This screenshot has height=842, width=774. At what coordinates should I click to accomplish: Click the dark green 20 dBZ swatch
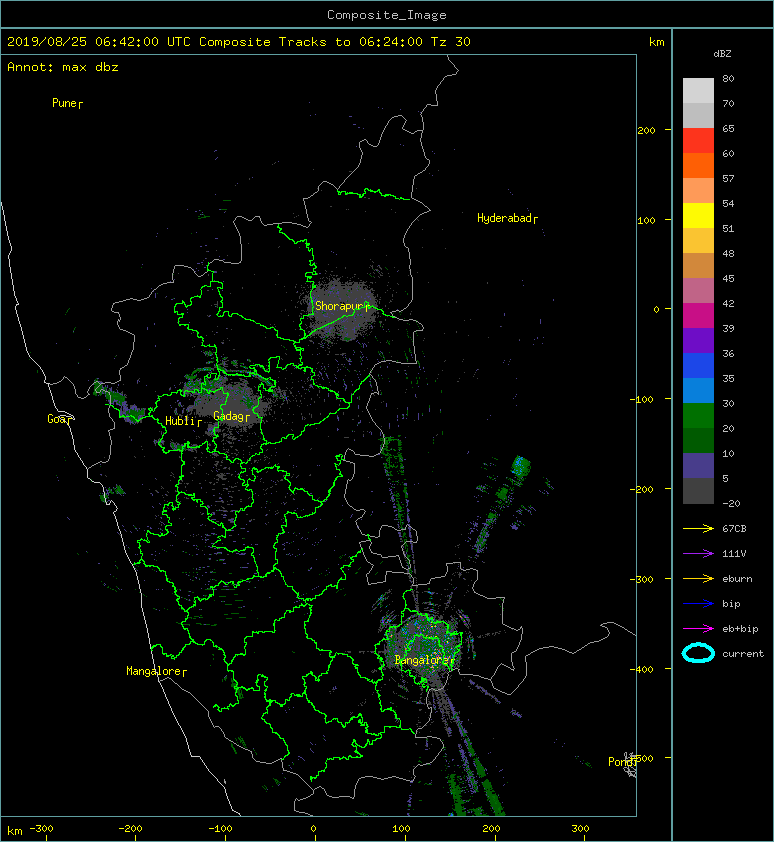pyautogui.click(x=698, y=440)
